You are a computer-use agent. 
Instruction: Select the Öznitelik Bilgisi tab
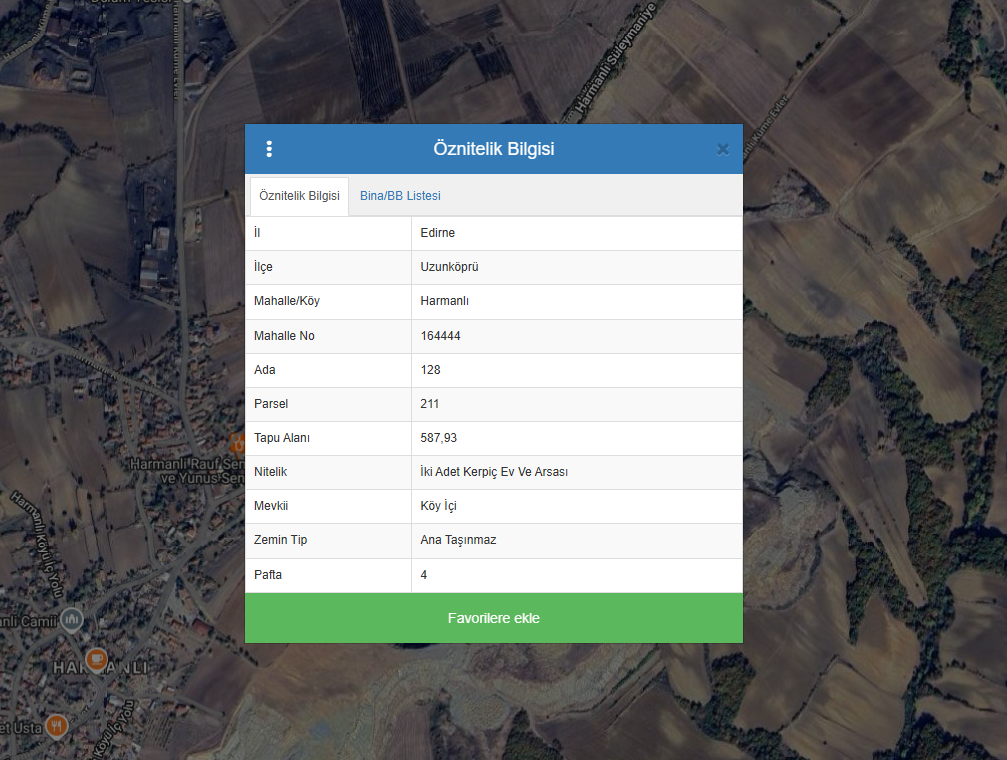click(x=299, y=196)
